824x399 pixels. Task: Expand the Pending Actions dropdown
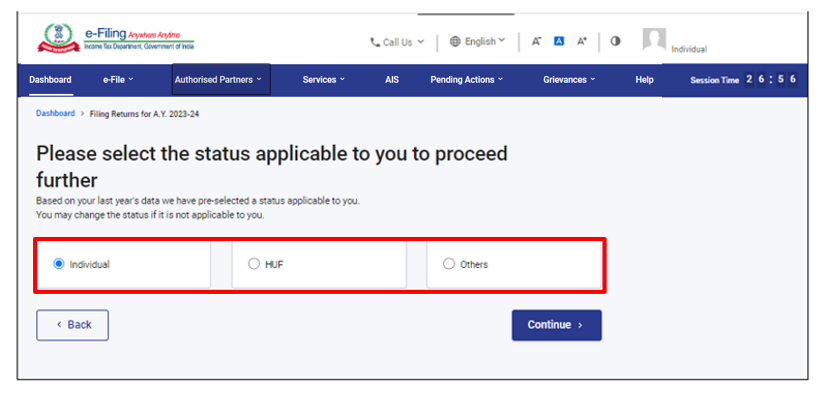(467, 80)
